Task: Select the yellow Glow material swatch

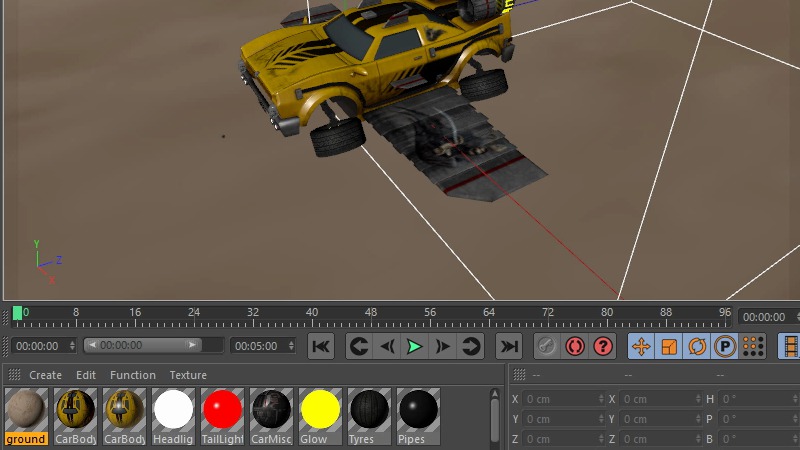Action: (320, 411)
